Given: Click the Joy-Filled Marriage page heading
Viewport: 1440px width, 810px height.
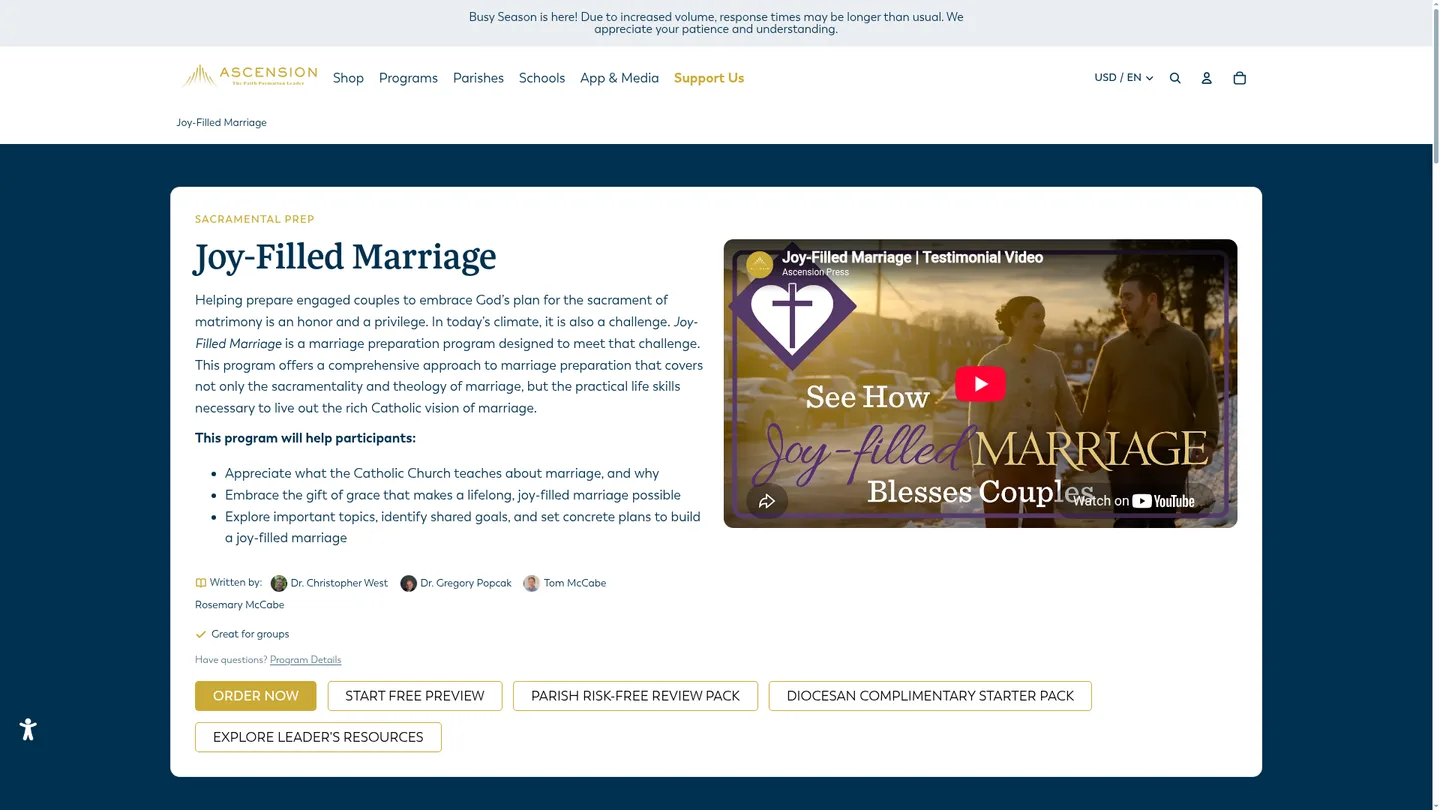Looking at the screenshot, I should tap(345, 257).
